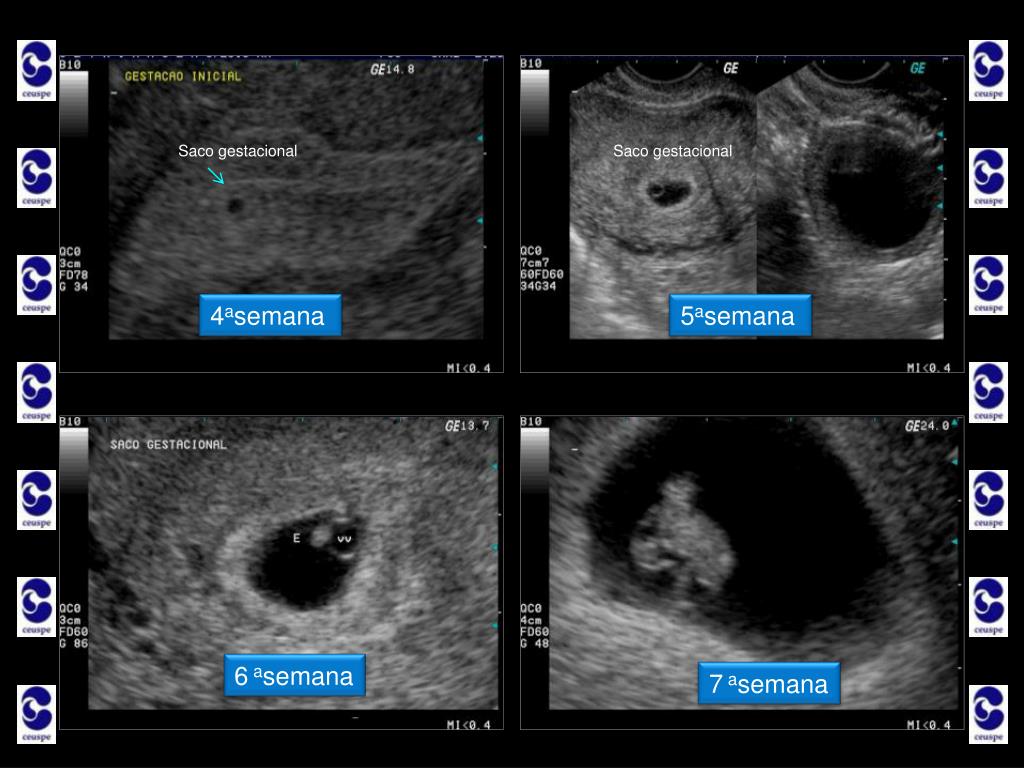Click the small dark gestational sac at 4 weeks

click(x=235, y=206)
